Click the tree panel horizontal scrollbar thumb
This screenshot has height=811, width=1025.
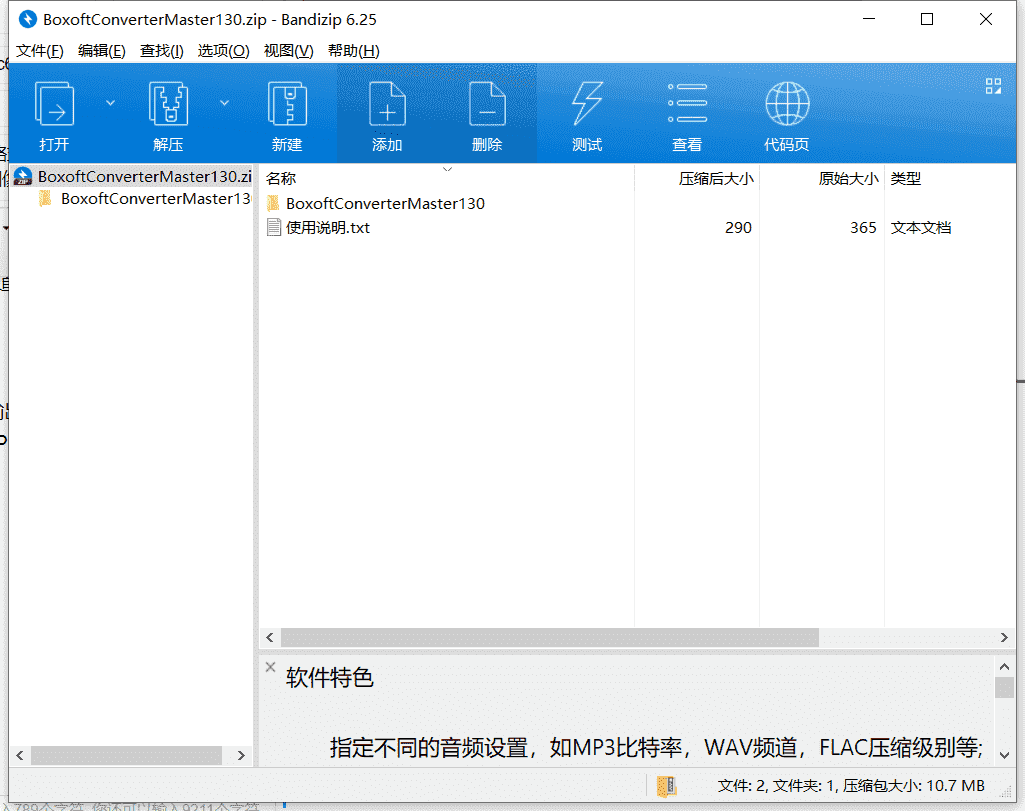click(126, 755)
